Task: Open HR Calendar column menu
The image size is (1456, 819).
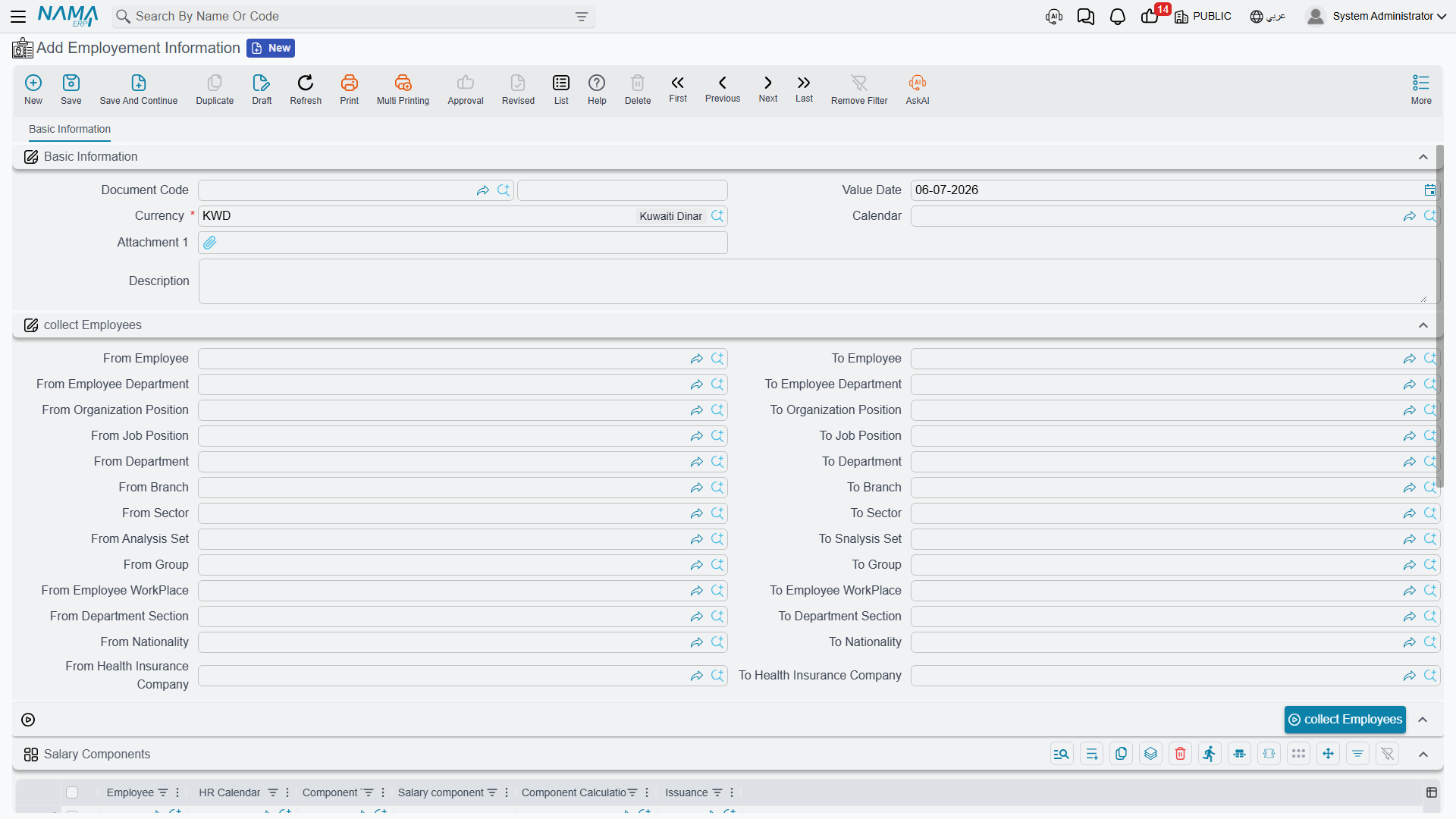Action: pyautogui.click(x=287, y=792)
